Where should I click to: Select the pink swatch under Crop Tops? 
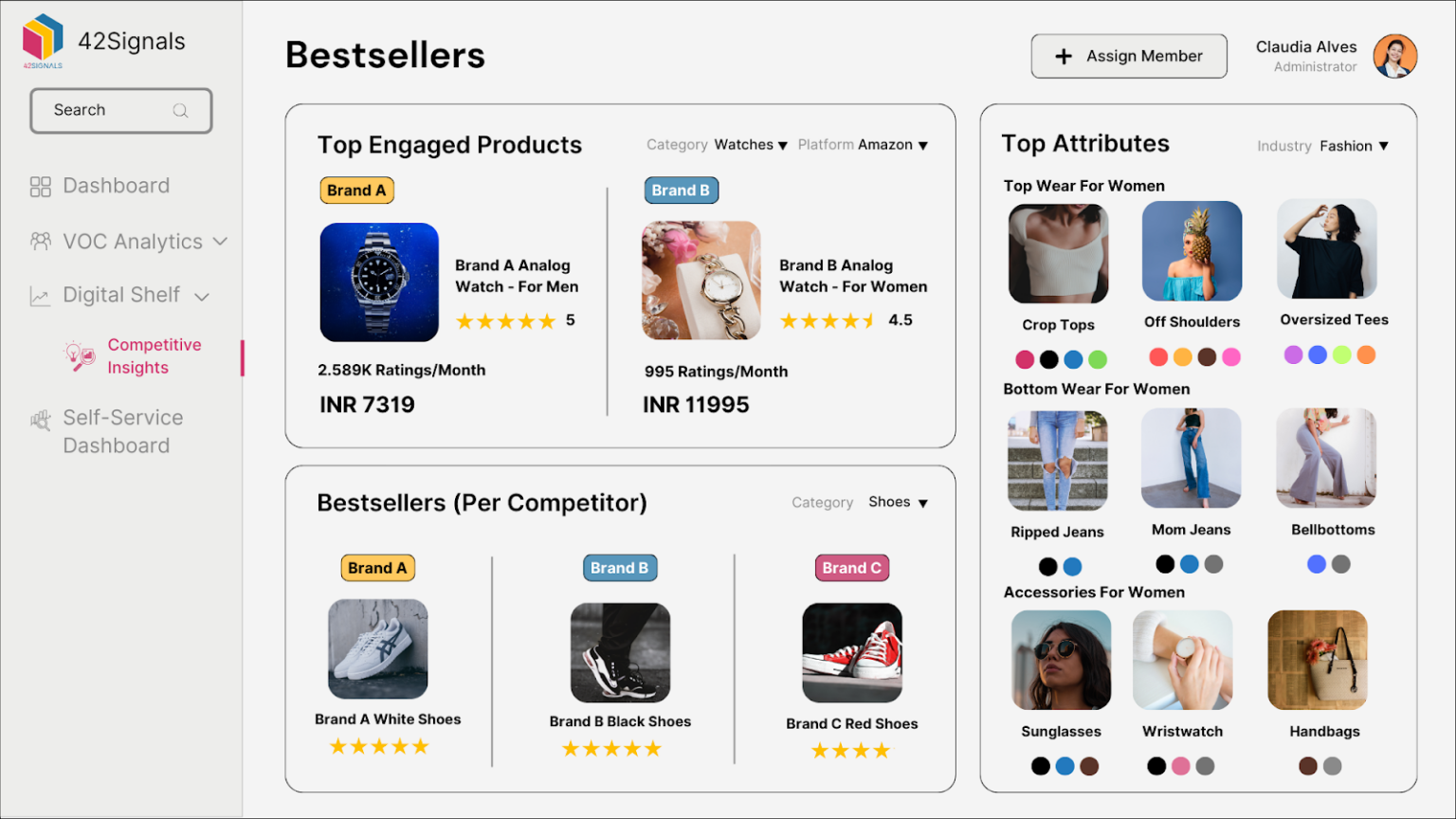coord(1025,359)
